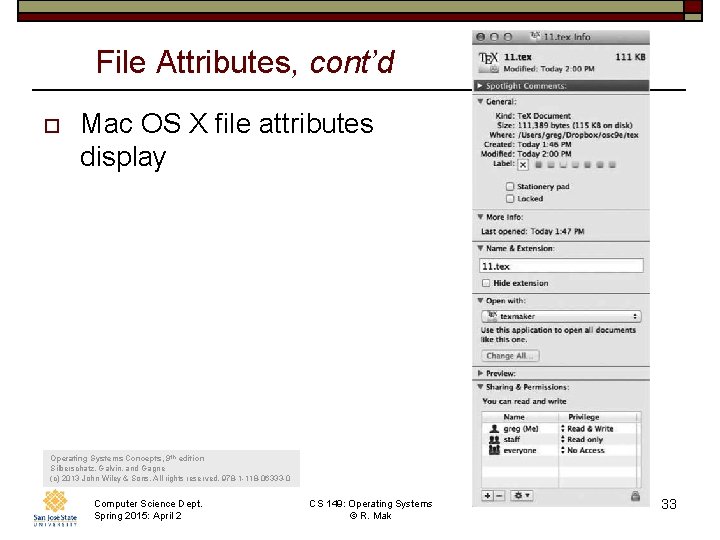Expand the Spotlight Comments section
720x540 pixels.
(480, 86)
